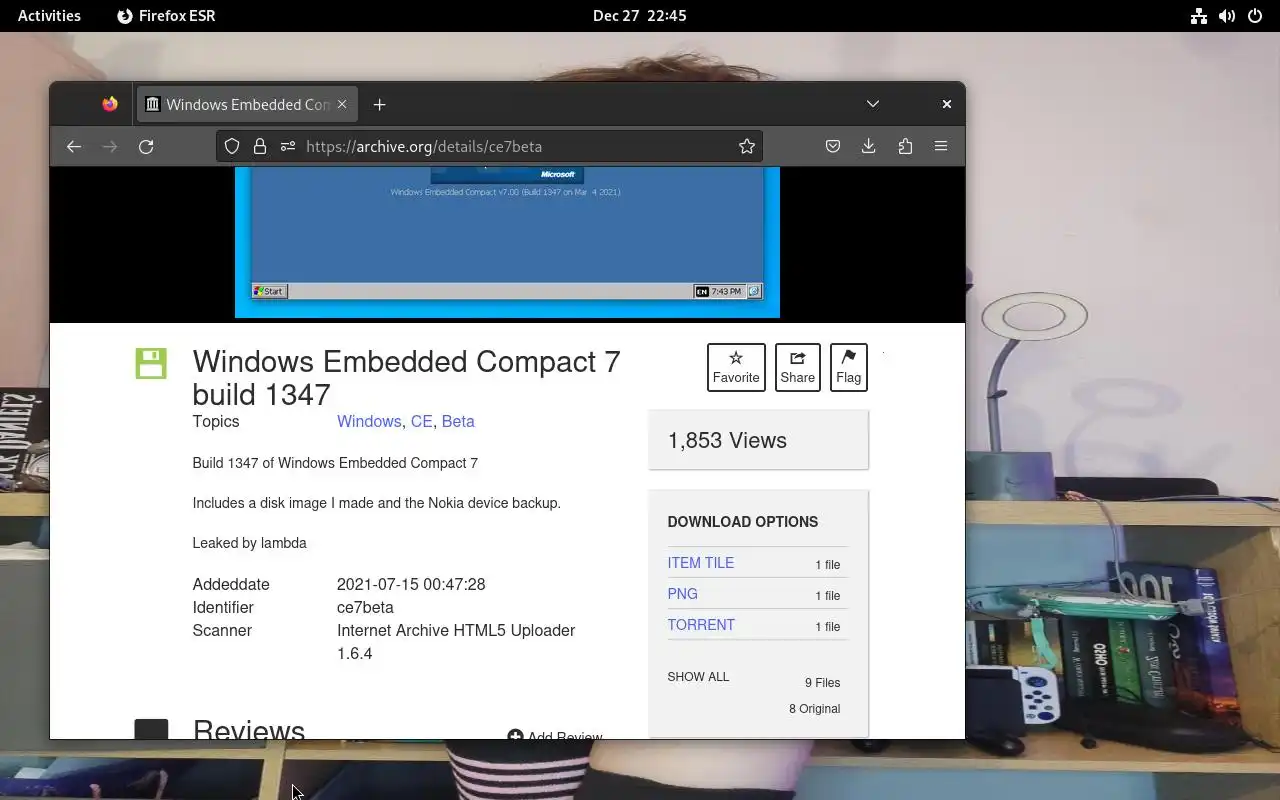Click the Add Review link
Viewport: 1280px width, 800px height.
click(555, 735)
